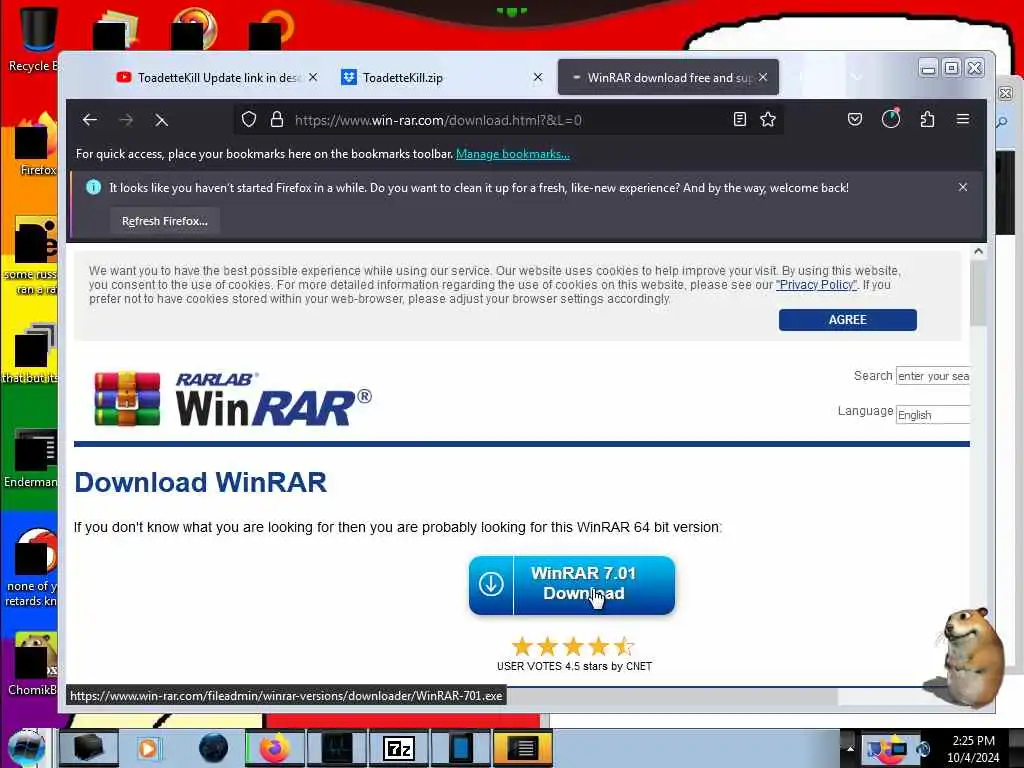Image resolution: width=1024 pixels, height=768 pixels.
Task: Select the Enderman desktop icon
Action: [x=31, y=457]
